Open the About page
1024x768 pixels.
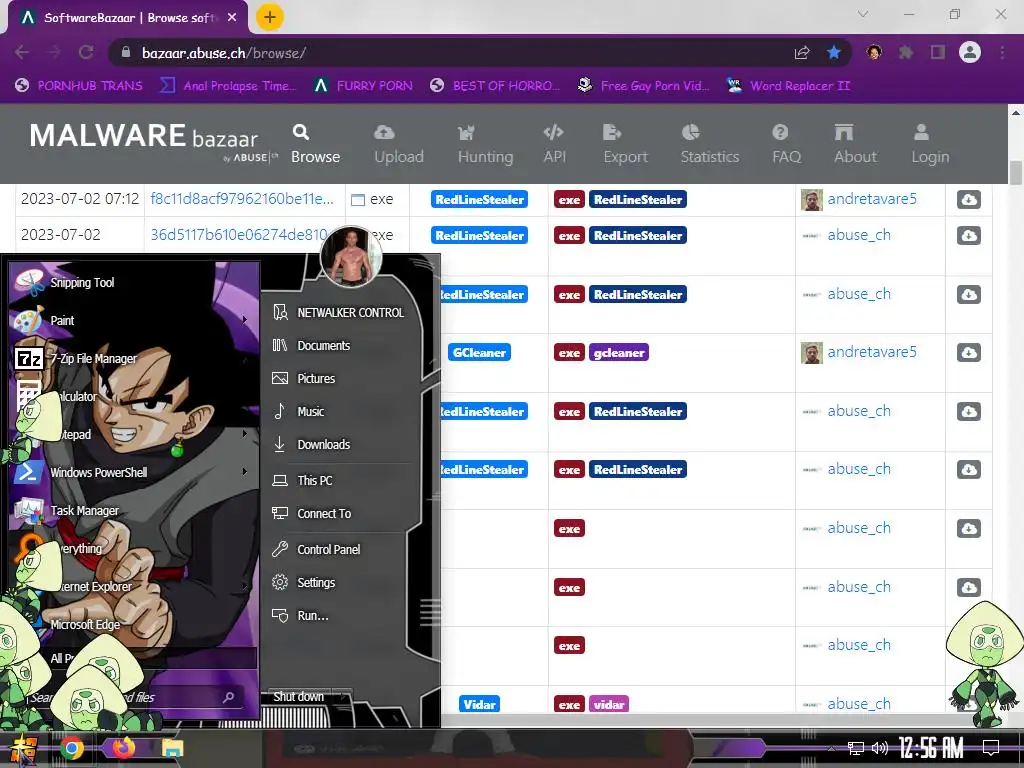pyautogui.click(x=855, y=144)
